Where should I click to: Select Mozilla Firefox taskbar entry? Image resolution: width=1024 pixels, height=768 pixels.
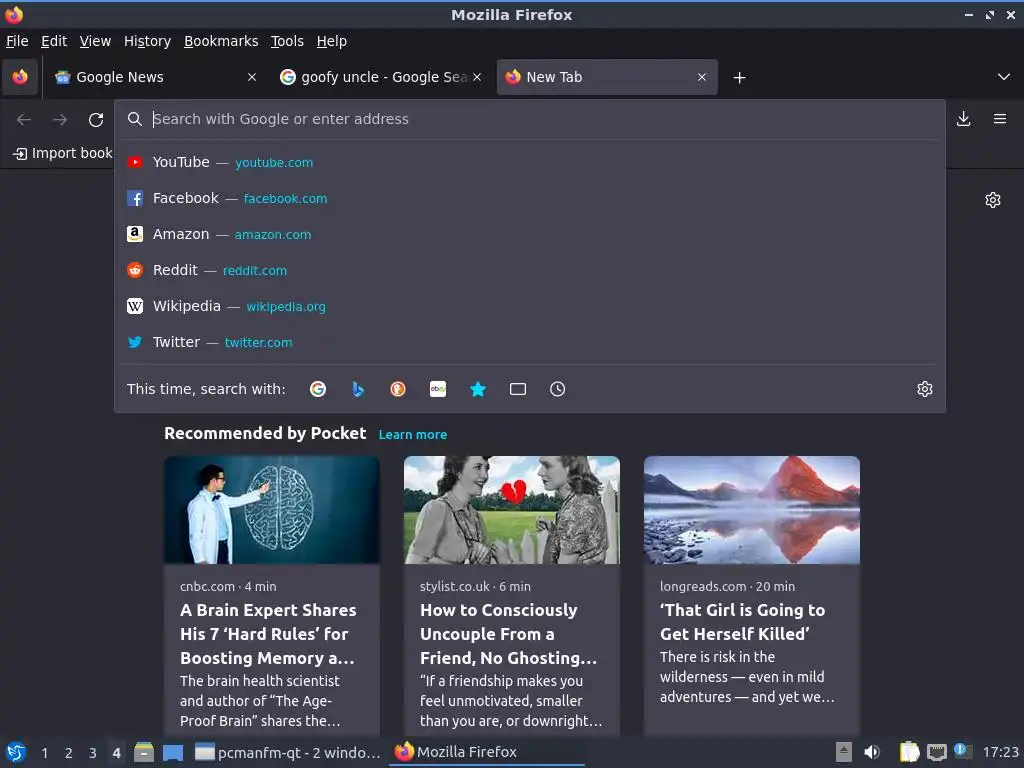(x=487, y=752)
